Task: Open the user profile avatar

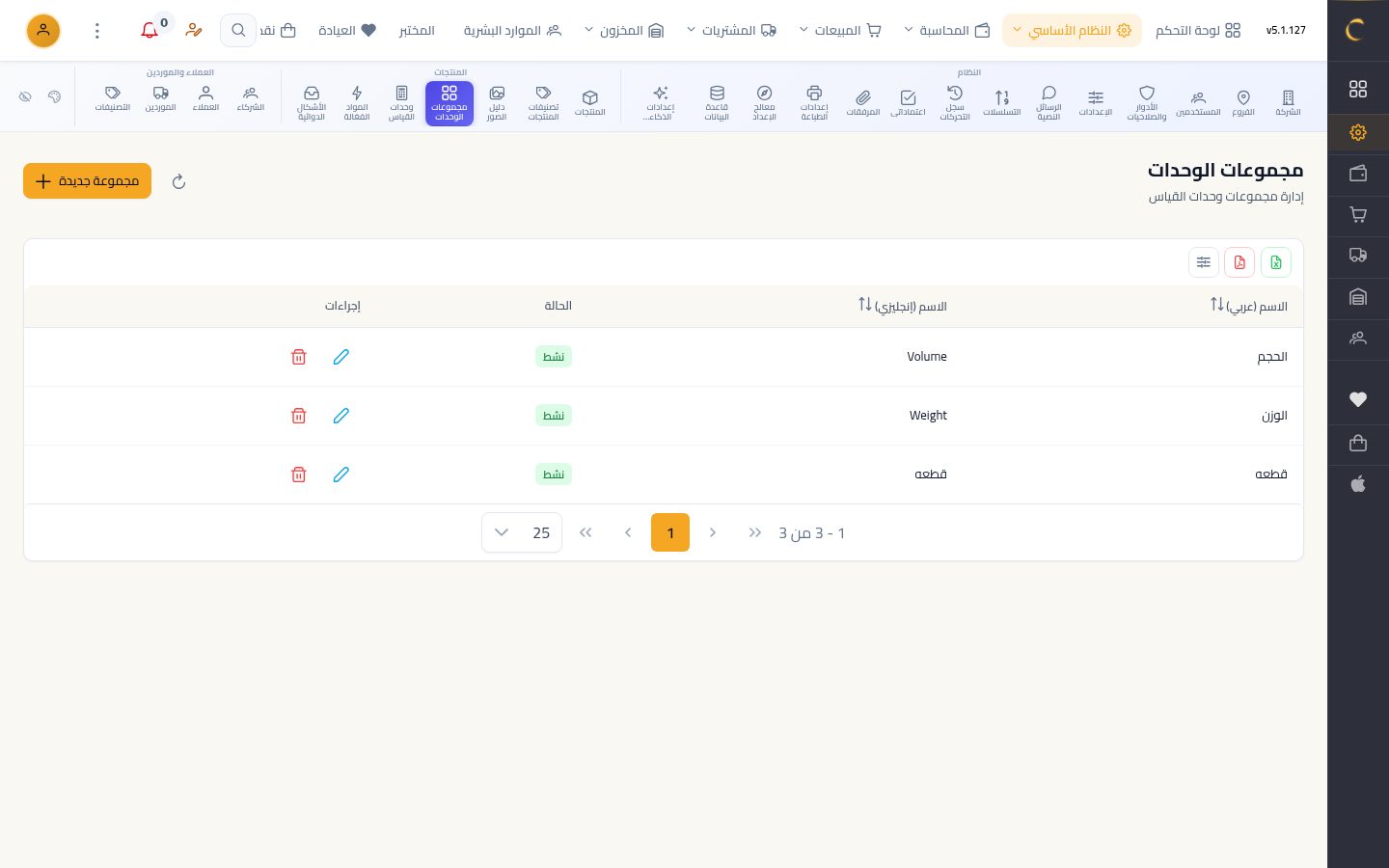Action: (x=43, y=30)
